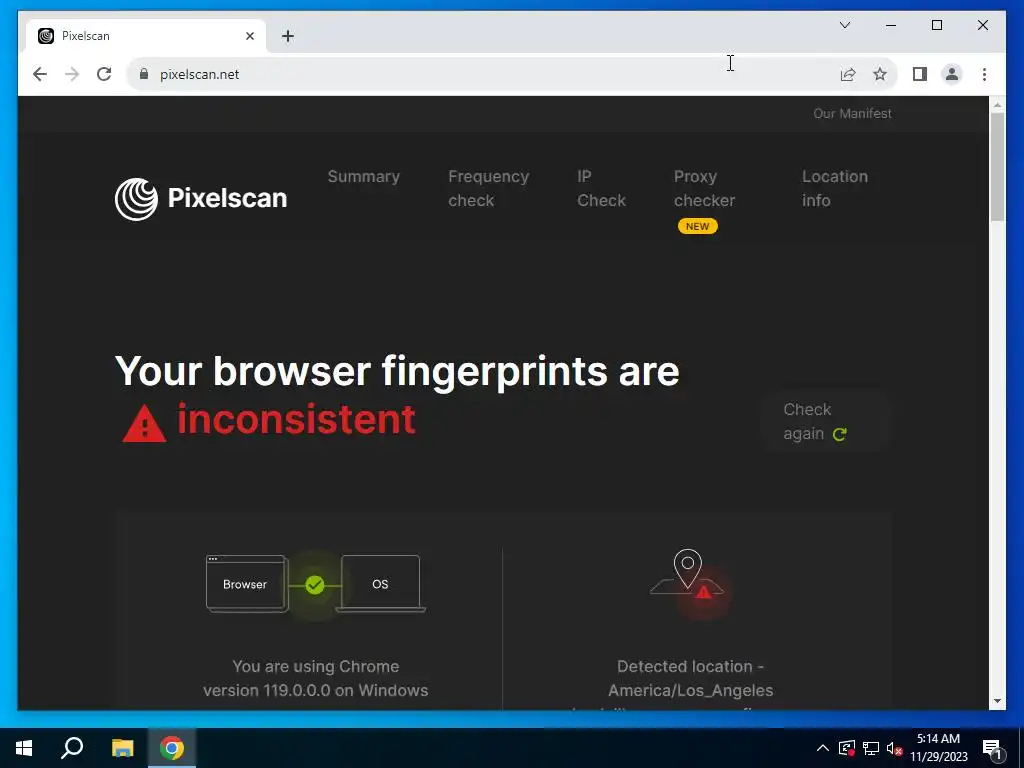Click the Chrome taskbar icon

(172, 748)
